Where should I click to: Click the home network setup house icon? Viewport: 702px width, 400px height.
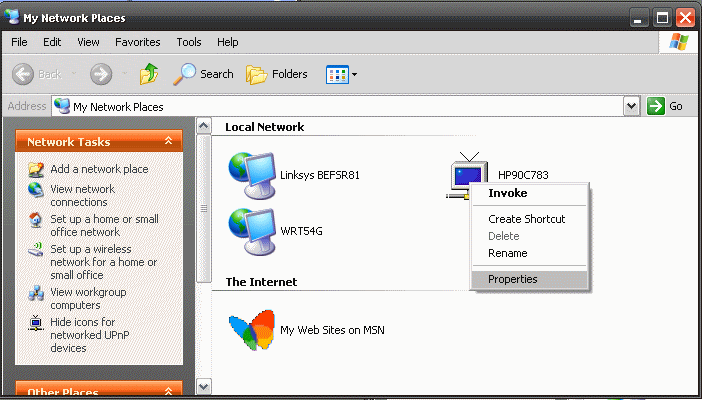[x=36, y=220]
